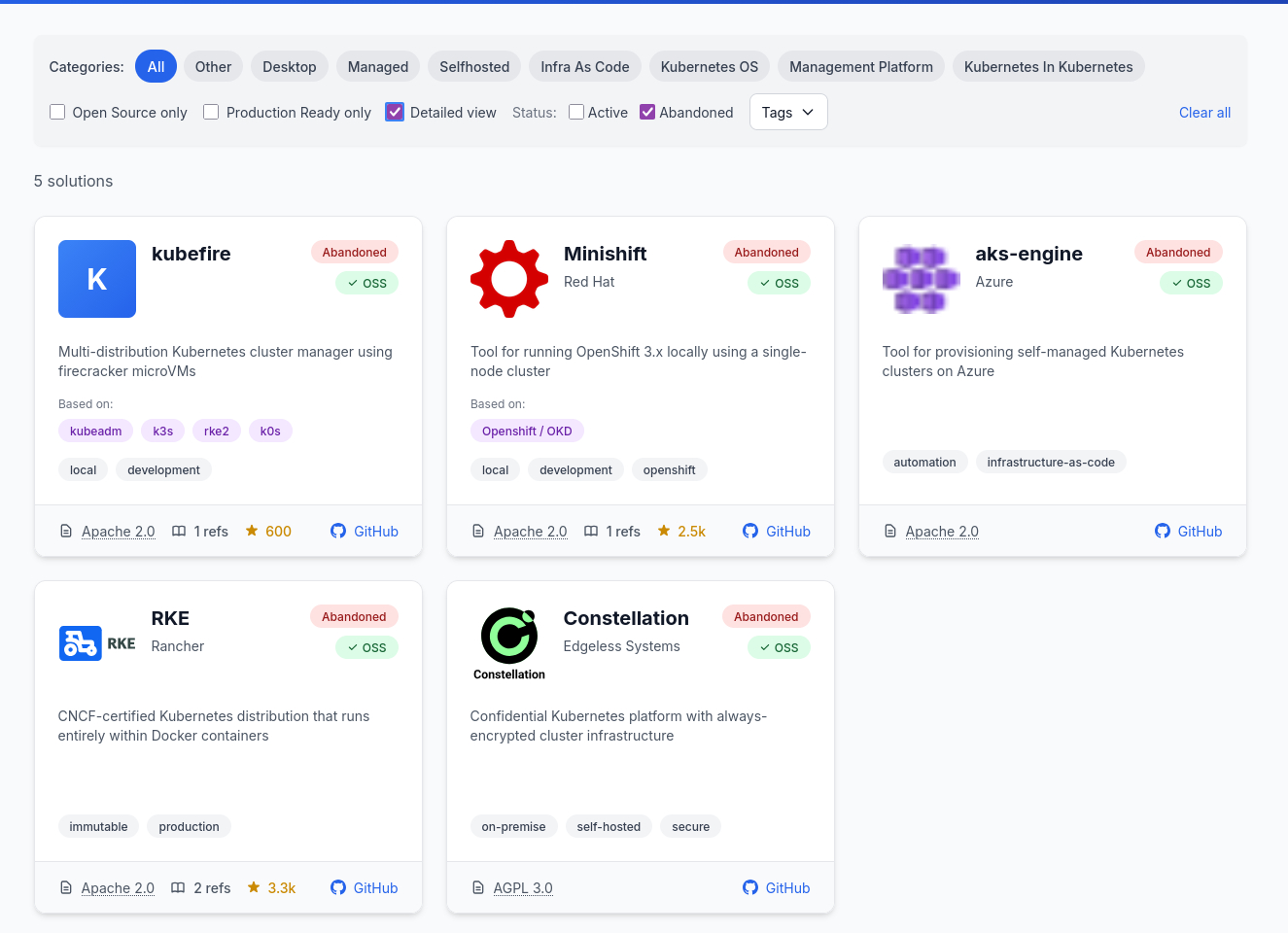Switch to the Kubernetes OS category
Image resolution: width=1288 pixels, height=933 pixels.
click(x=710, y=67)
